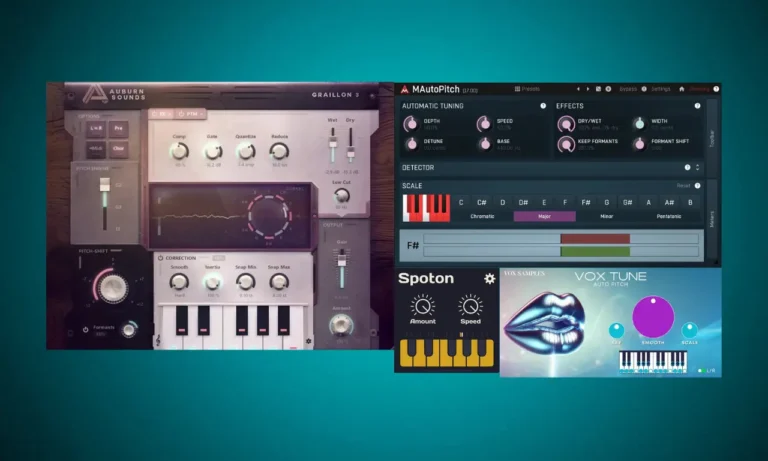Open the PTM dropdown in Graillon

click(191, 114)
